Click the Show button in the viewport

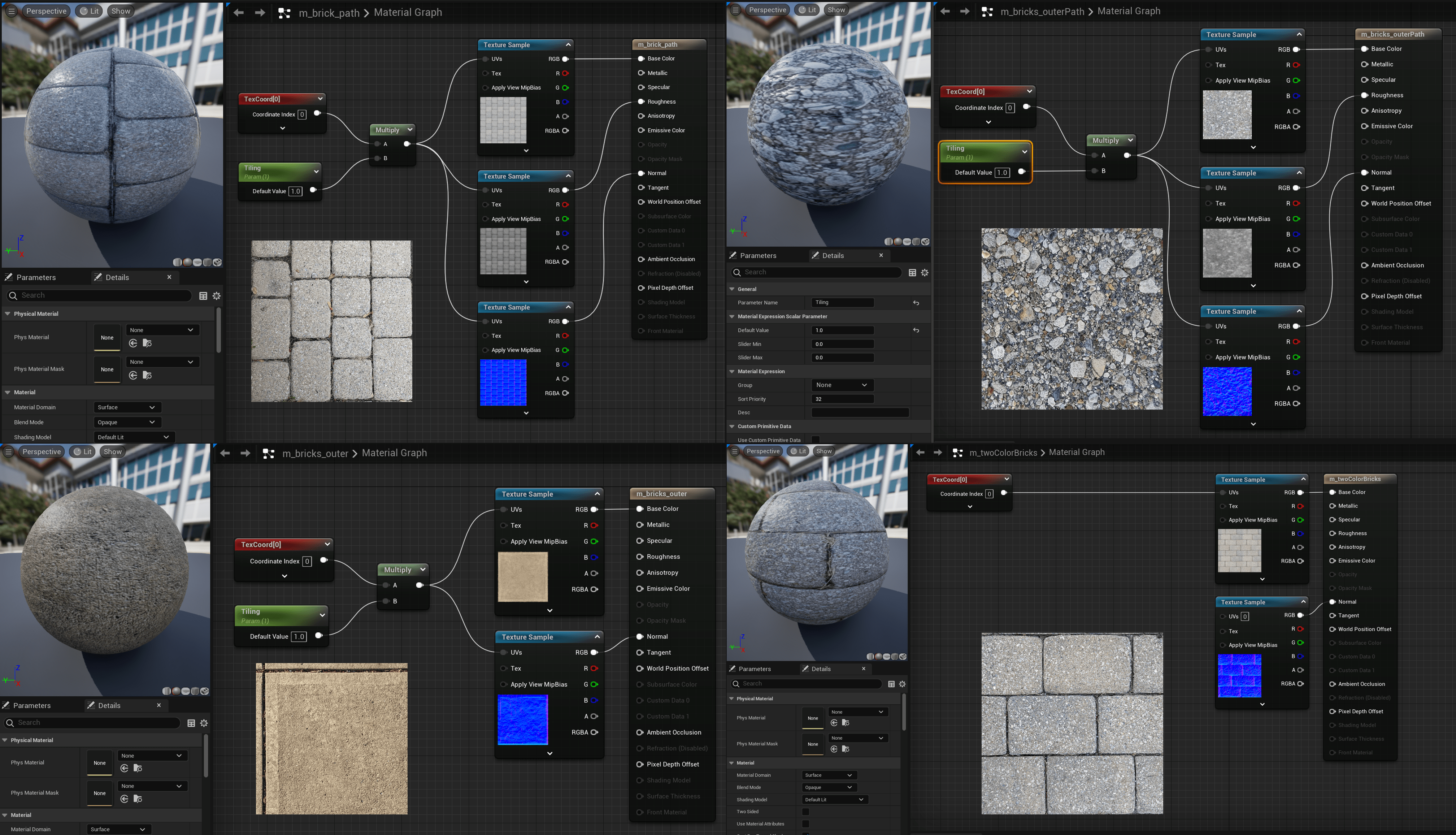[x=120, y=10]
